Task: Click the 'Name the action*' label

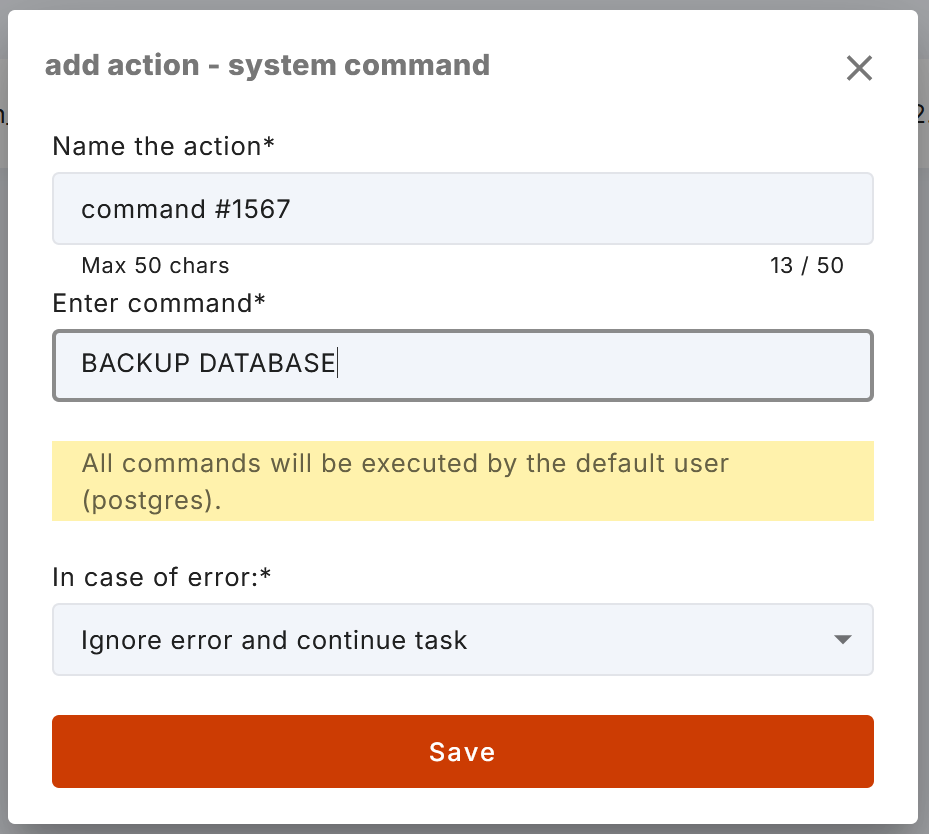Action: pos(164,146)
